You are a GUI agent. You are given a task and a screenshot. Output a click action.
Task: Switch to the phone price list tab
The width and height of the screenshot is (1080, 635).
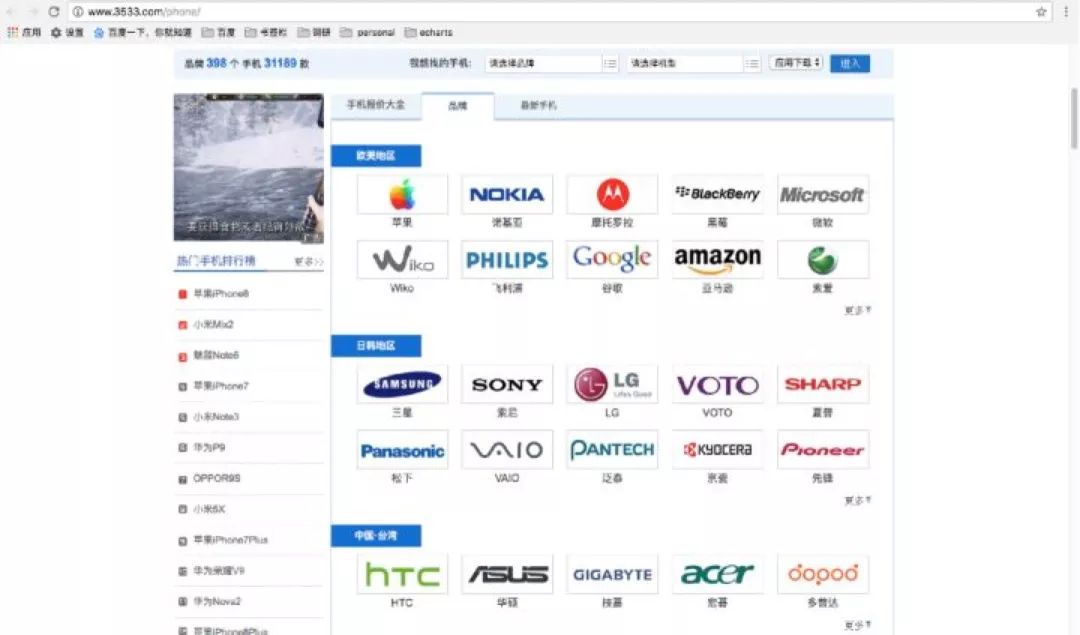tap(376, 105)
